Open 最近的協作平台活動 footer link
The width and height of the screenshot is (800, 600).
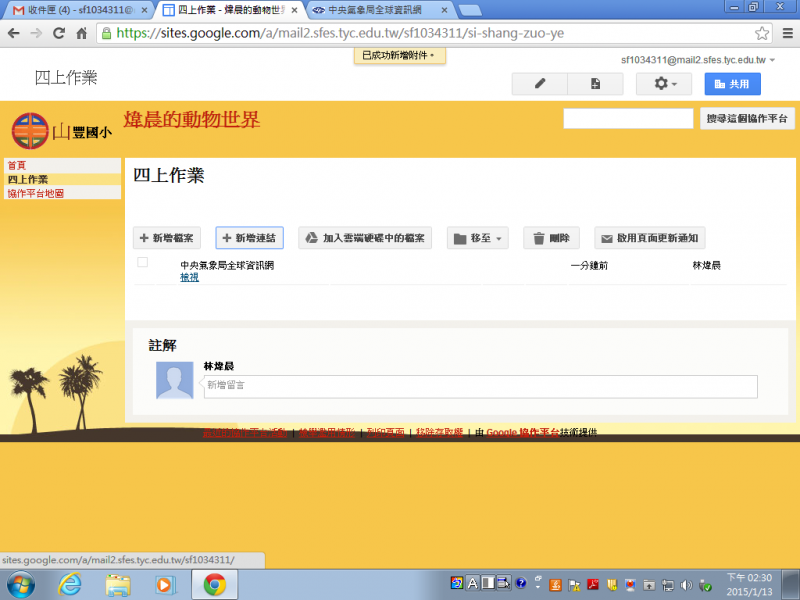point(245,433)
